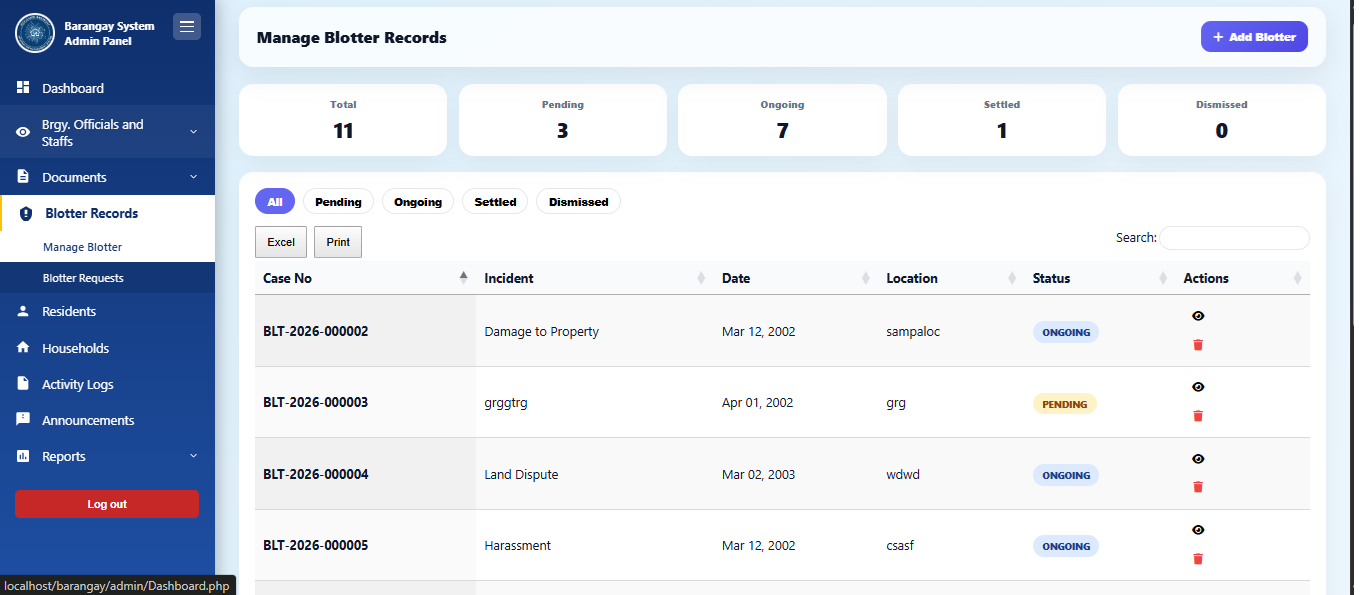This screenshot has width=1360, height=595.
Task: Click the Add Blotter button
Action: pos(1254,37)
